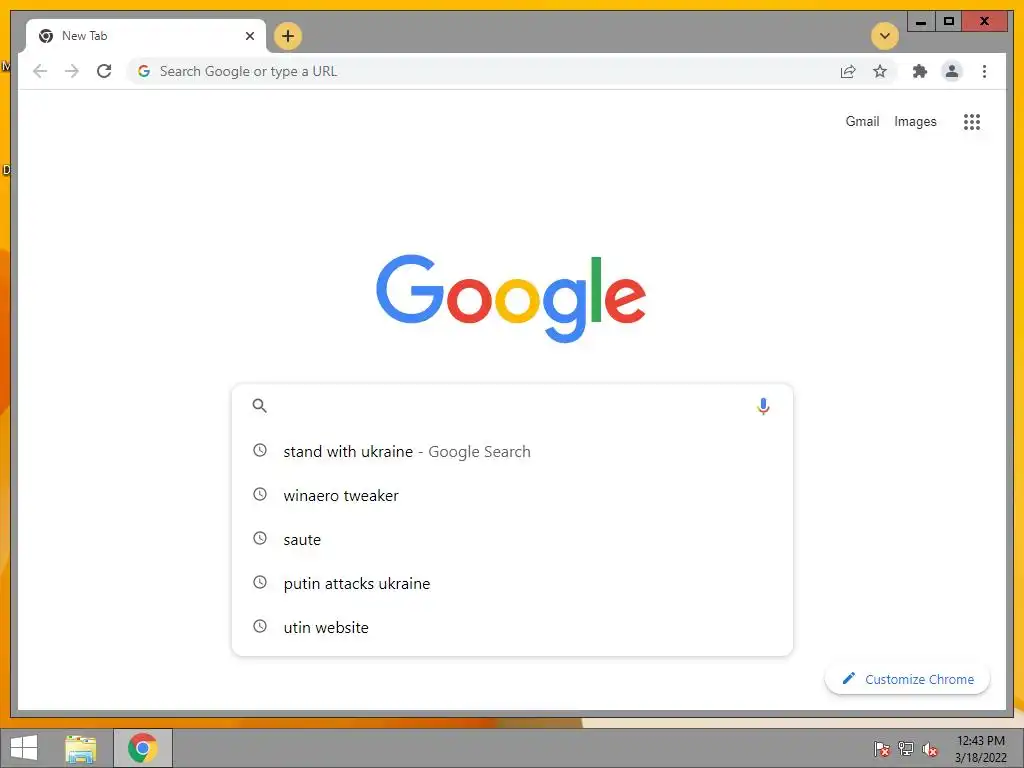1024x768 pixels.
Task: Click the browser back arrow
Action: [x=40, y=71]
